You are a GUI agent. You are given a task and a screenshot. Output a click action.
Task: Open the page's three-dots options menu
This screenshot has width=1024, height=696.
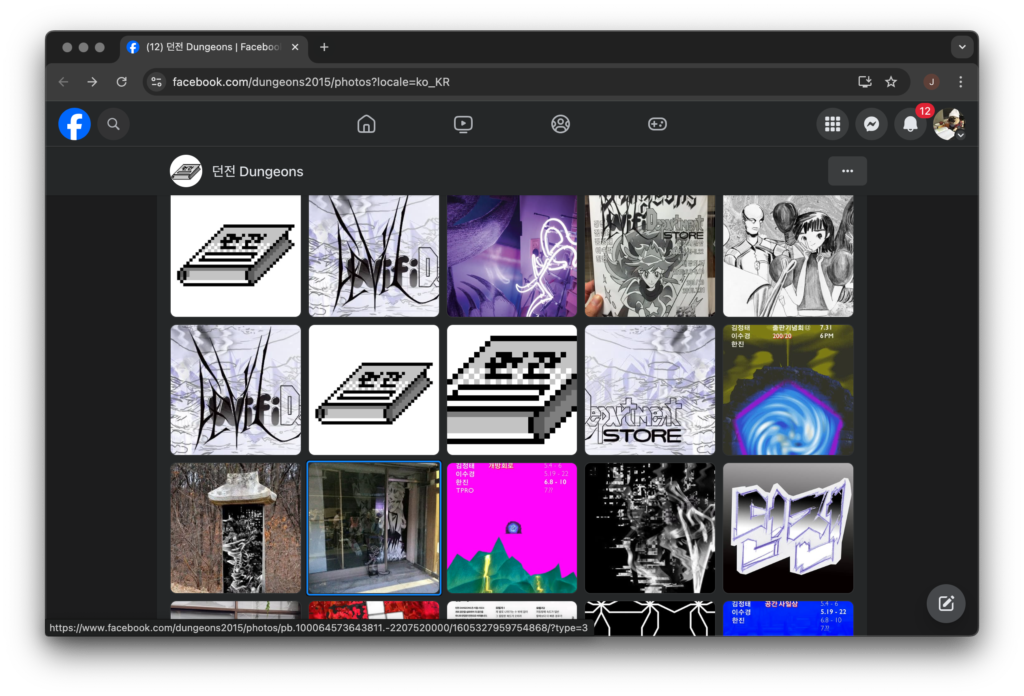(847, 171)
